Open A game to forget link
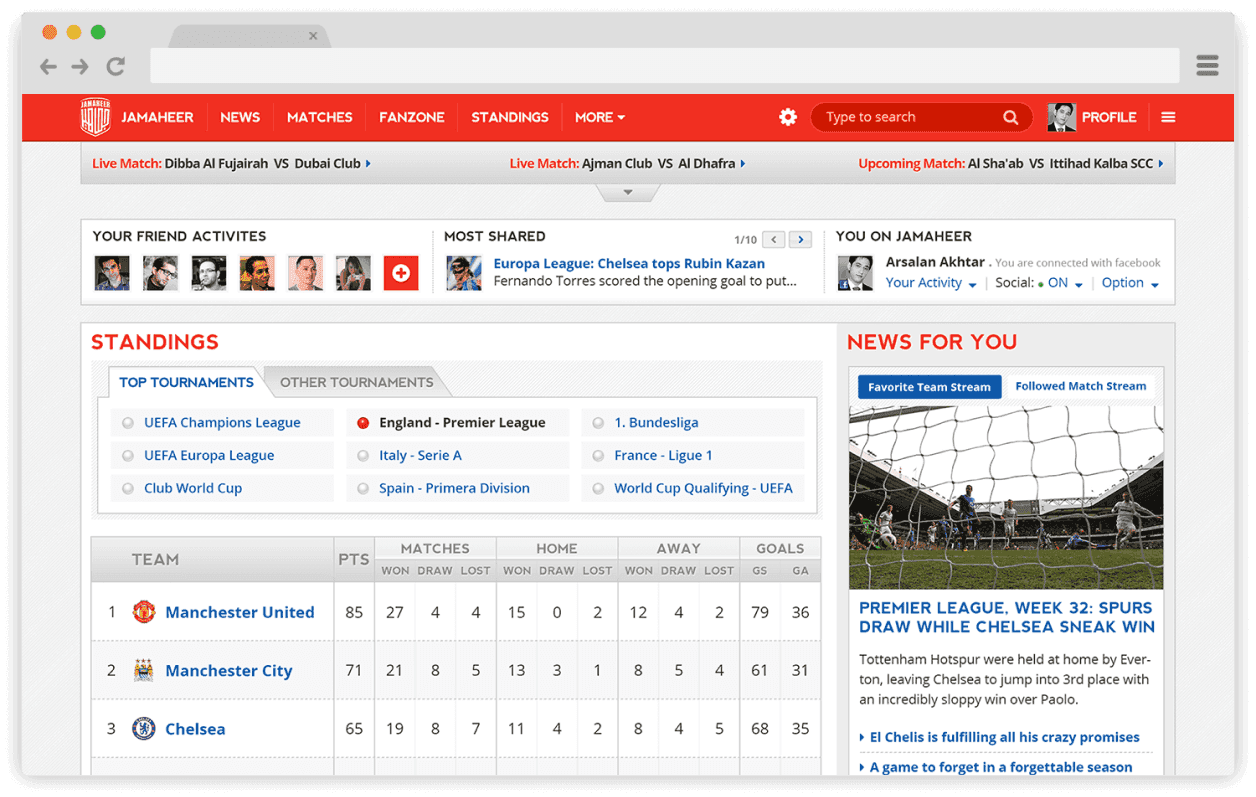 (x=1001, y=767)
